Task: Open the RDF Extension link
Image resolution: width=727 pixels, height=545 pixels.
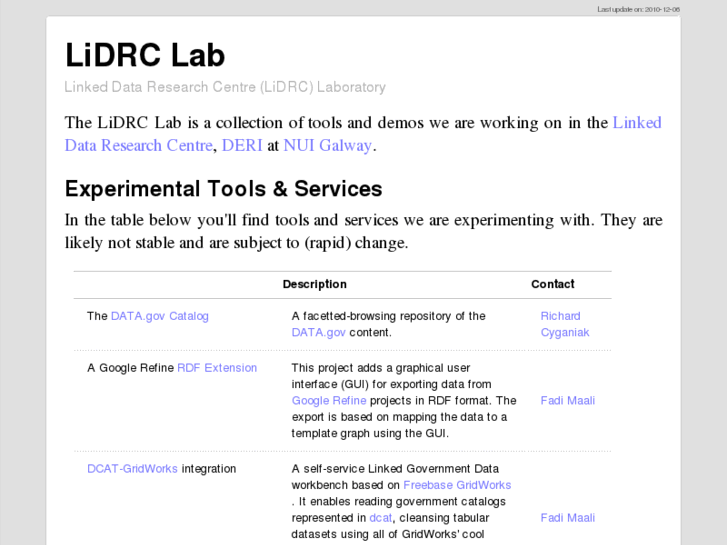Action: click(217, 368)
